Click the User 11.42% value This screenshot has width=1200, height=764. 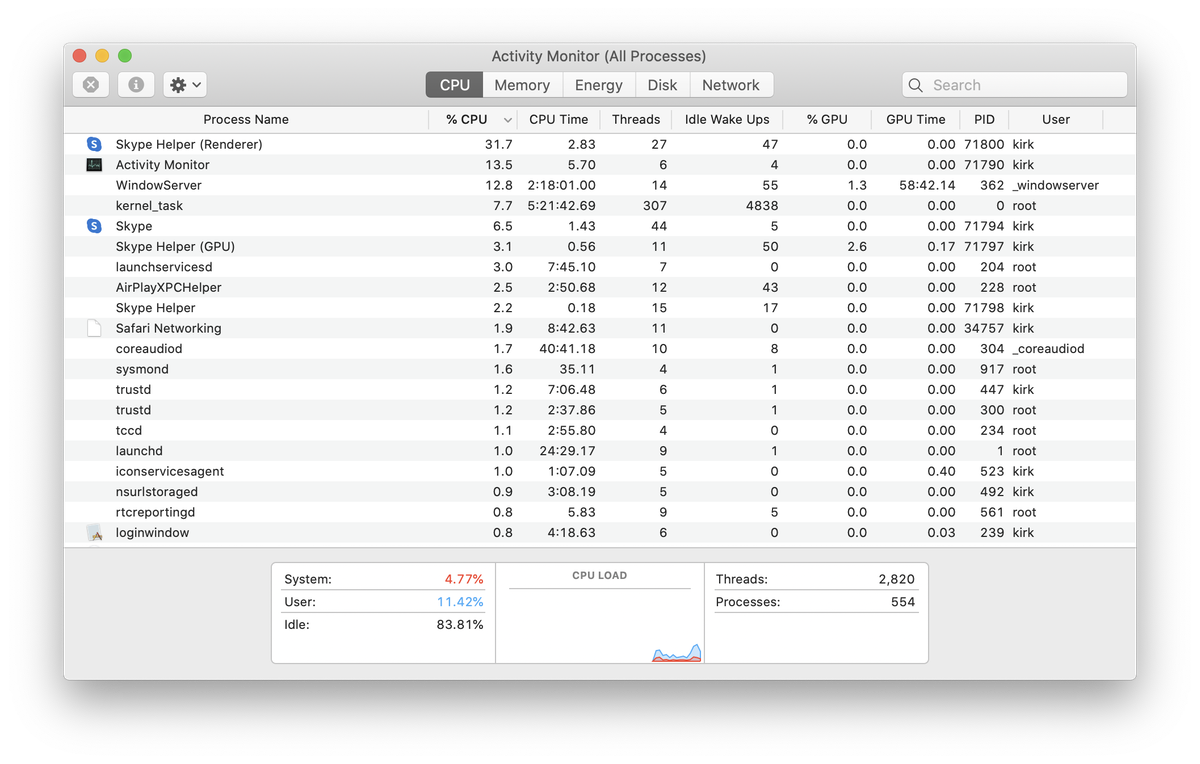coord(460,602)
